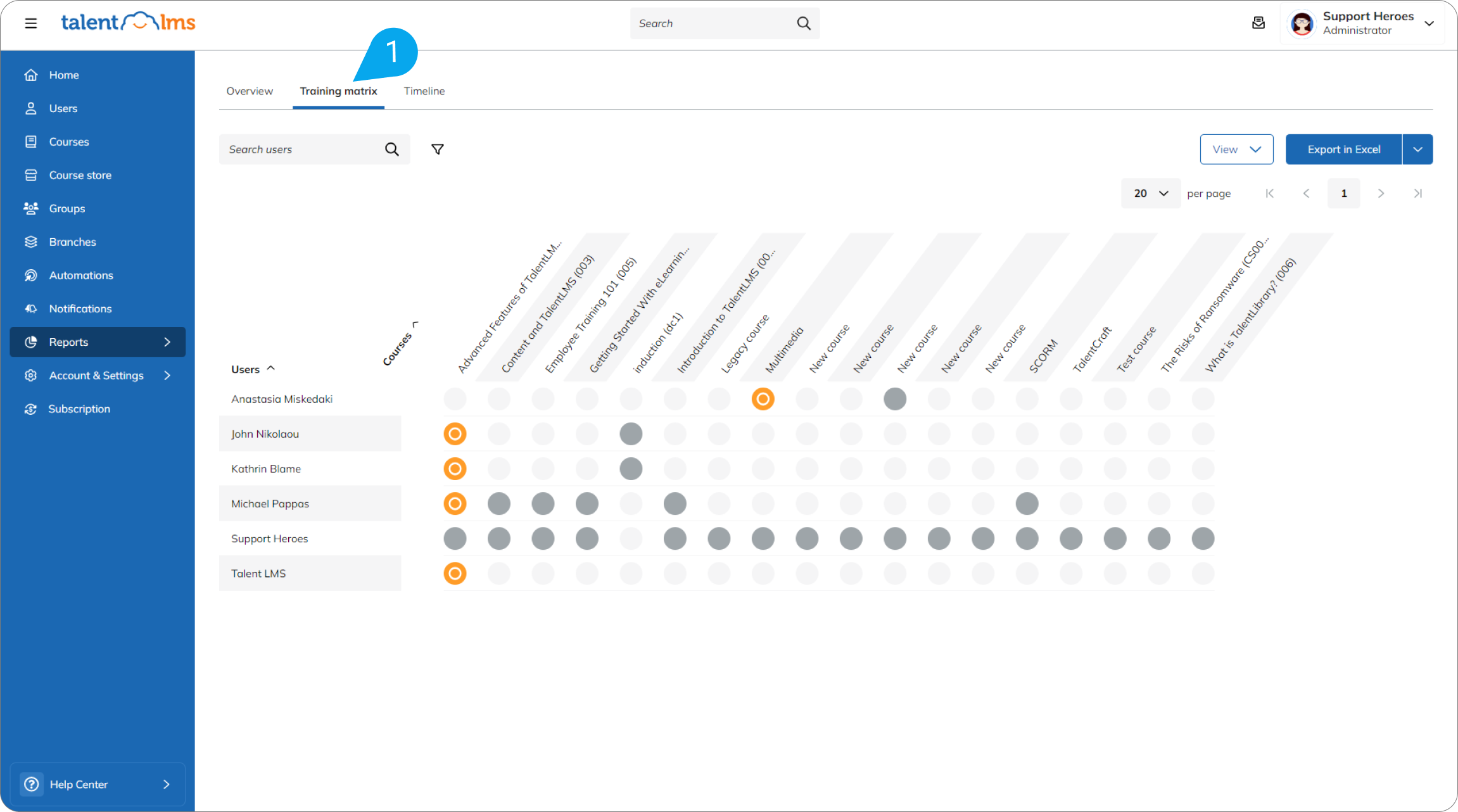Viewport: 1458px width, 812px height.
Task: Expand the Help Center chevron
Action: [167, 784]
